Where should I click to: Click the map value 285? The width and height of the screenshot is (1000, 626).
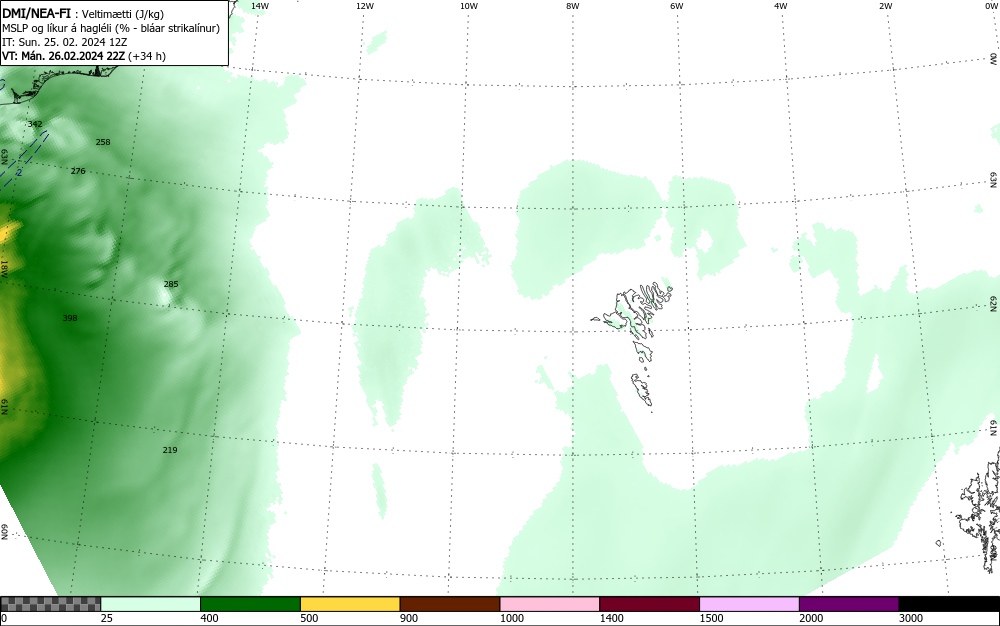pyautogui.click(x=171, y=284)
